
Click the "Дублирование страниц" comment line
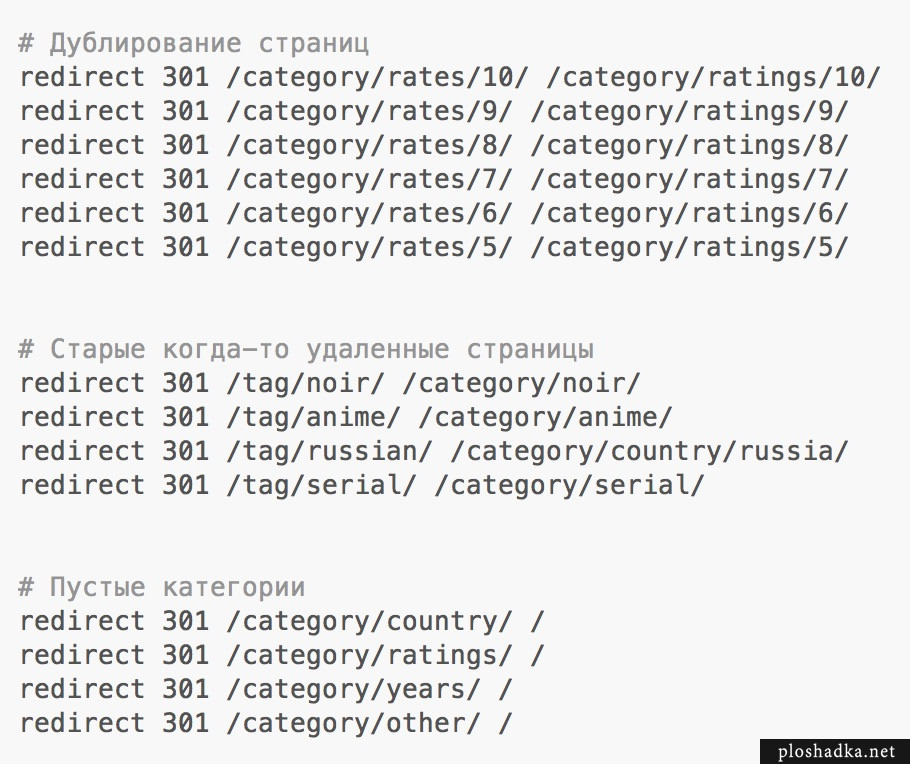click(x=194, y=44)
